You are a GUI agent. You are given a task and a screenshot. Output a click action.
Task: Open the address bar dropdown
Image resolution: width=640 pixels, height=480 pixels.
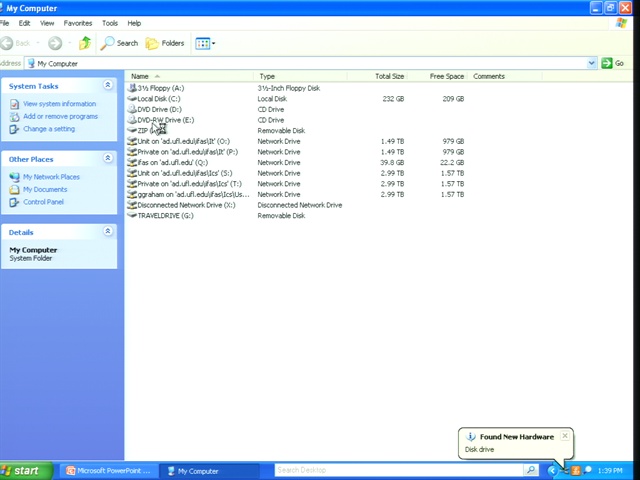591,63
